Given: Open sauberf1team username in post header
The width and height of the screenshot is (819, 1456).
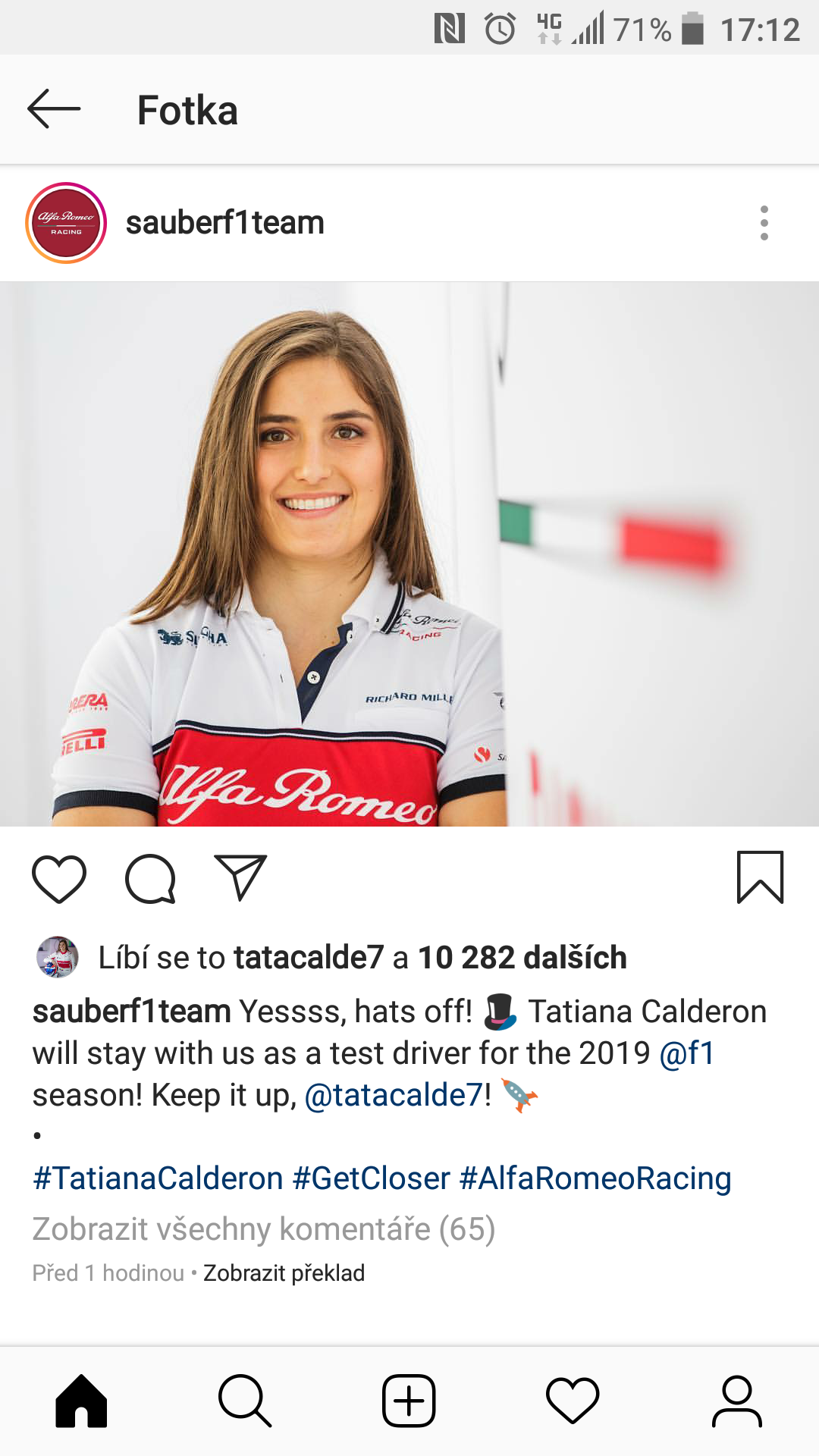Looking at the screenshot, I should click(x=225, y=223).
